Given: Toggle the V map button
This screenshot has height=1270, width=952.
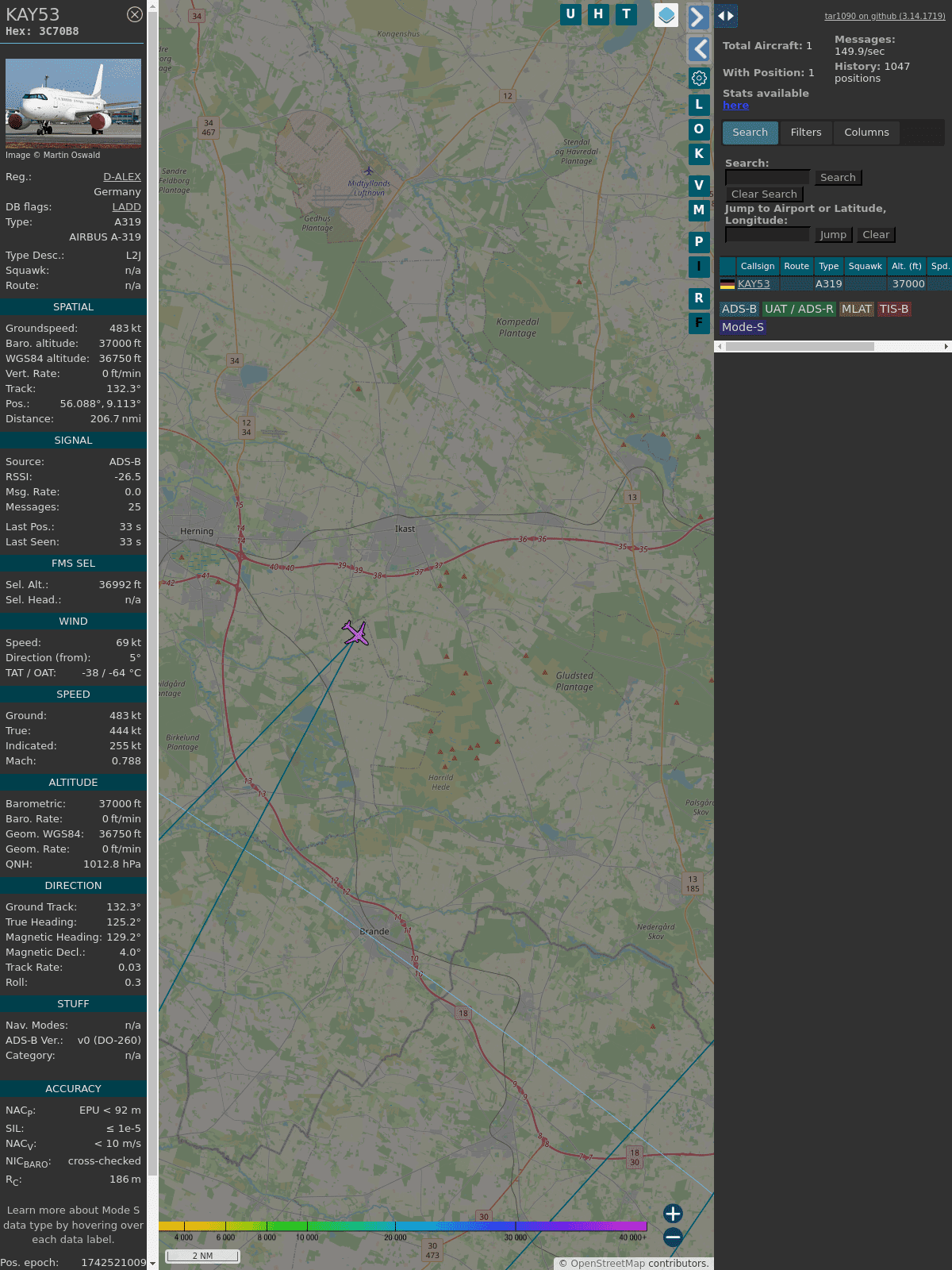Looking at the screenshot, I should tap(699, 185).
